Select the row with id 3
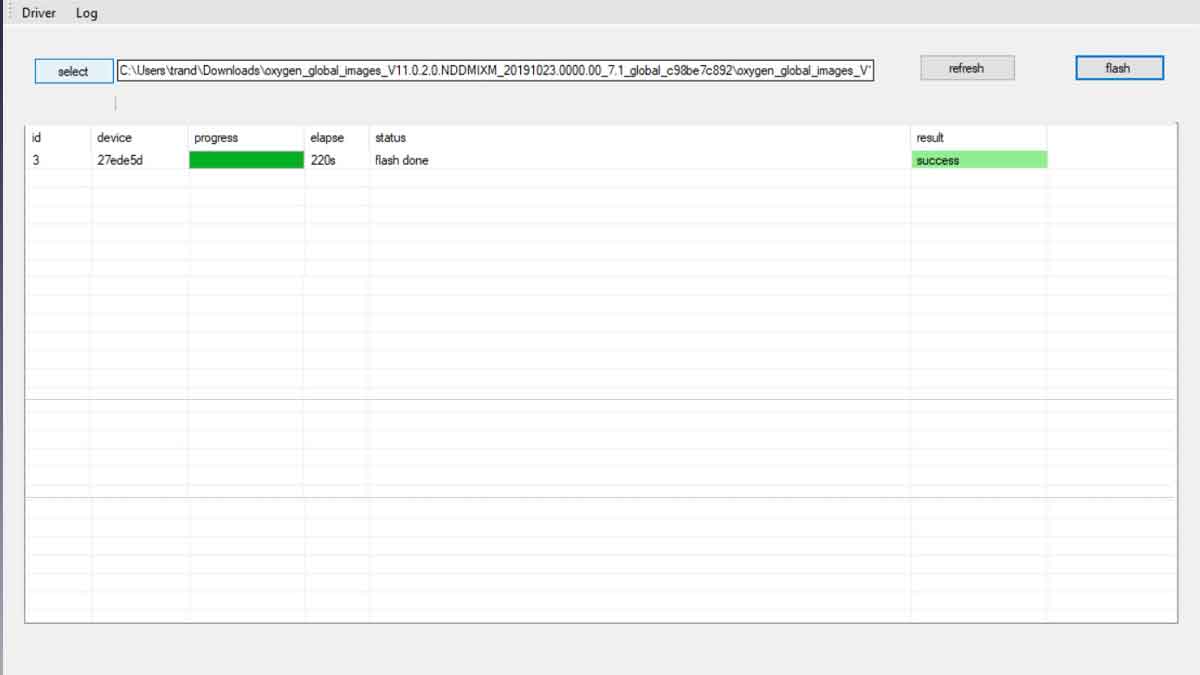This screenshot has width=1200, height=675. (x=37, y=160)
